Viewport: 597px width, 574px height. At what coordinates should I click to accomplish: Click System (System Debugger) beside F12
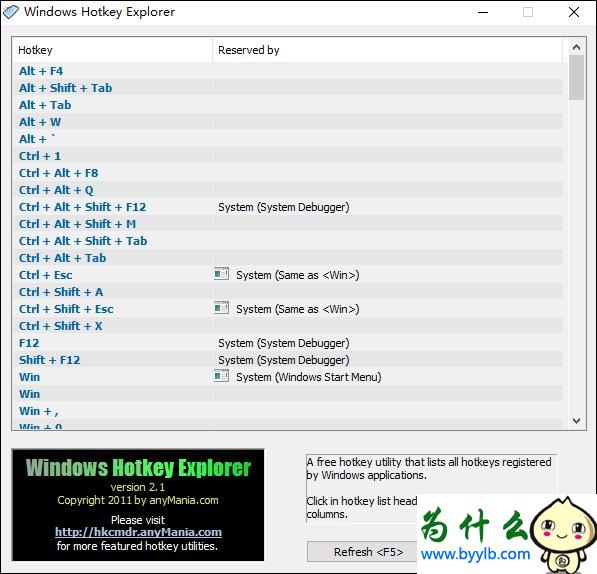tap(284, 343)
